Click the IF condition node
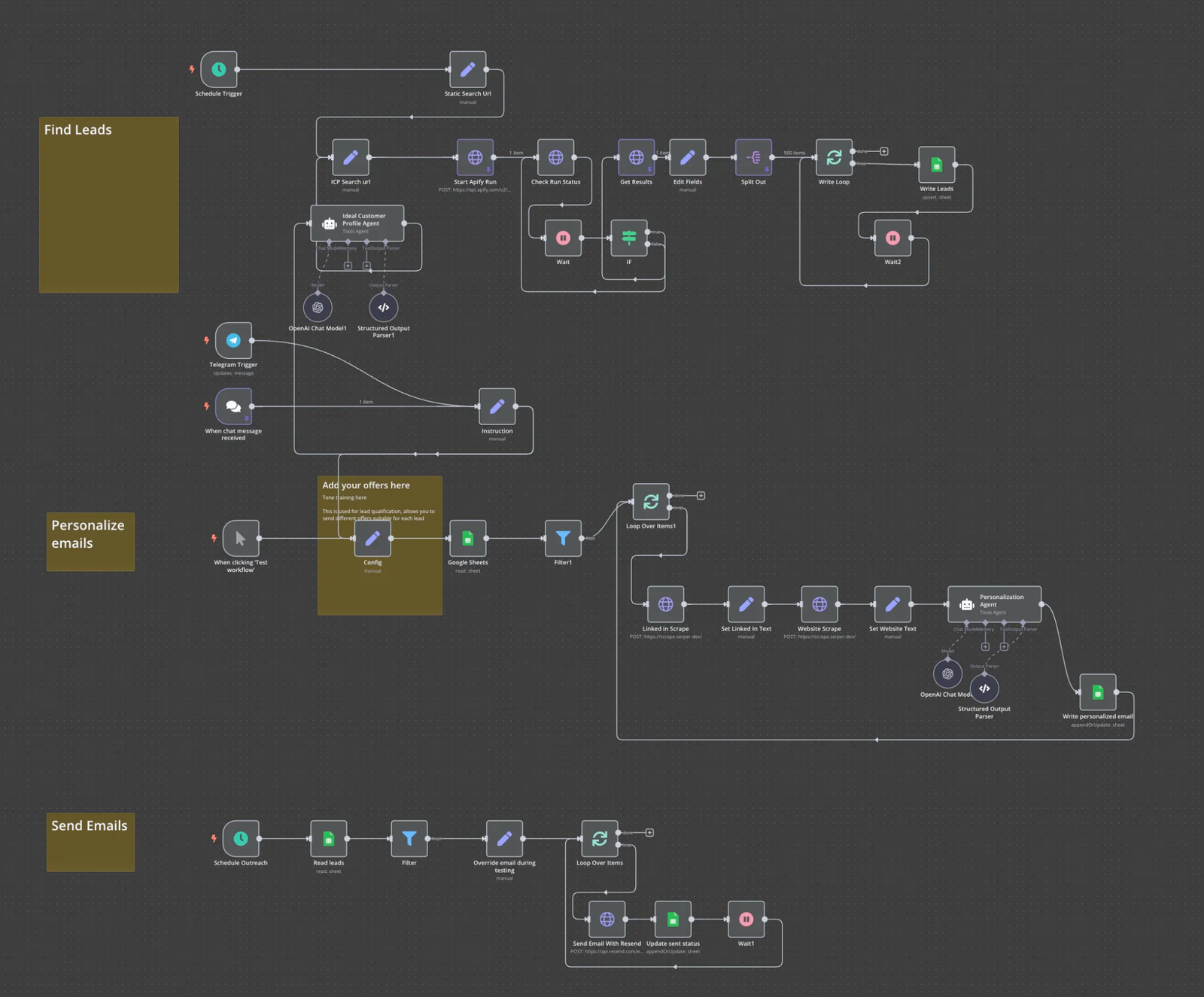The image size is (1204, 997). click(x=629, y=239)
